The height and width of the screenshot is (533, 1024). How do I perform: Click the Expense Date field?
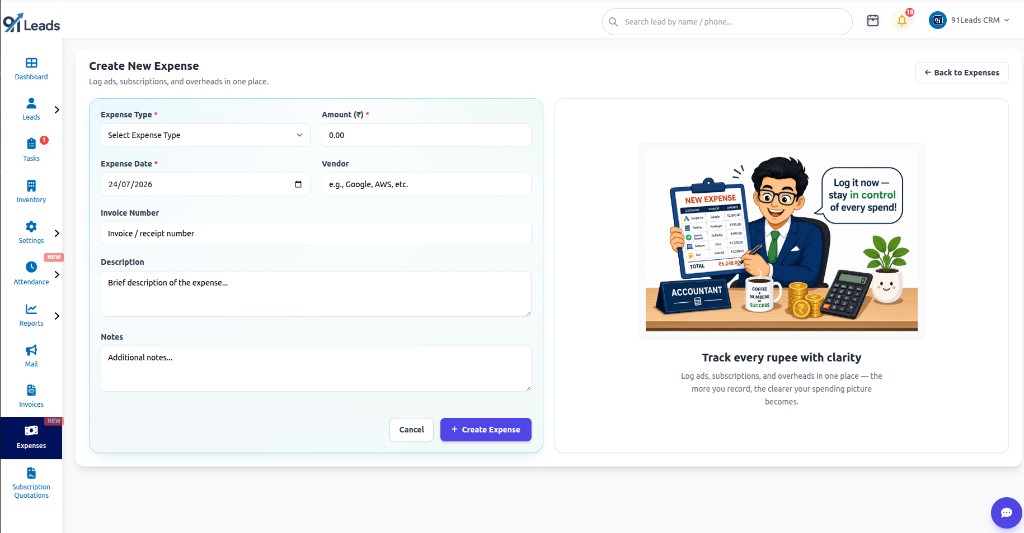pyautogui.click(x=205, y=184)
